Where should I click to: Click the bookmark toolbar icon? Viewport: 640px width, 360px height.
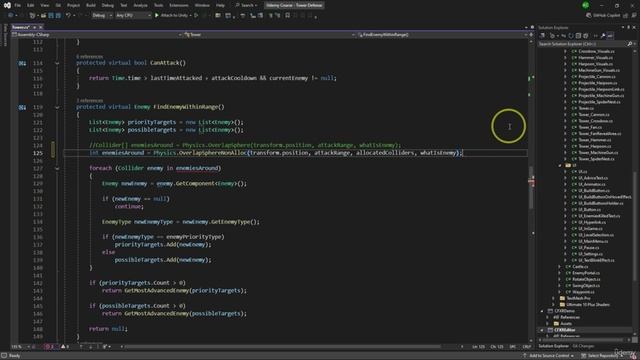pyautogui.click(x=287, y=16)
